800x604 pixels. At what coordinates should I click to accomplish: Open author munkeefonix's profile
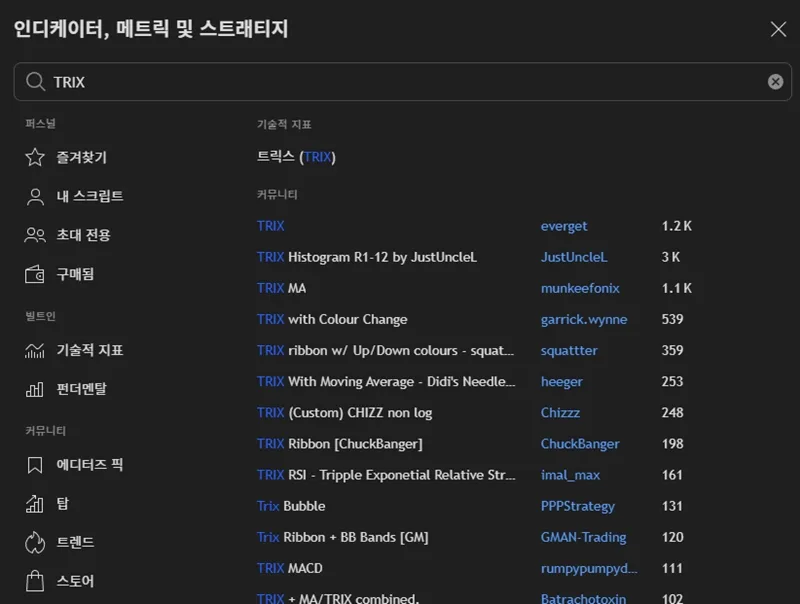[580, 288]
